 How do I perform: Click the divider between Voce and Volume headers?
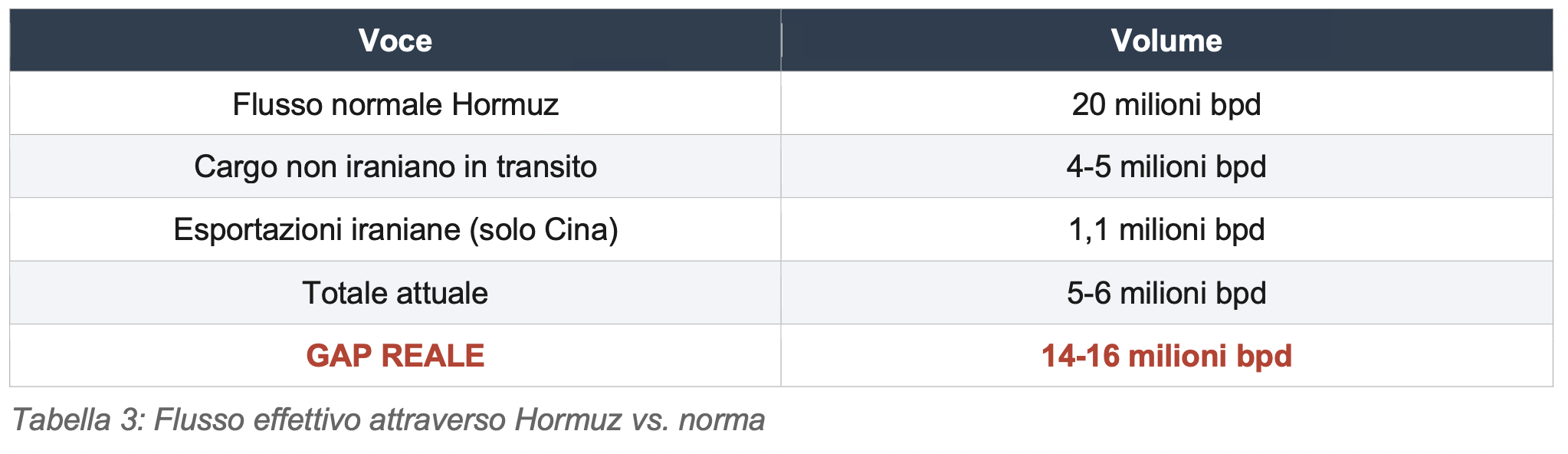781,41
